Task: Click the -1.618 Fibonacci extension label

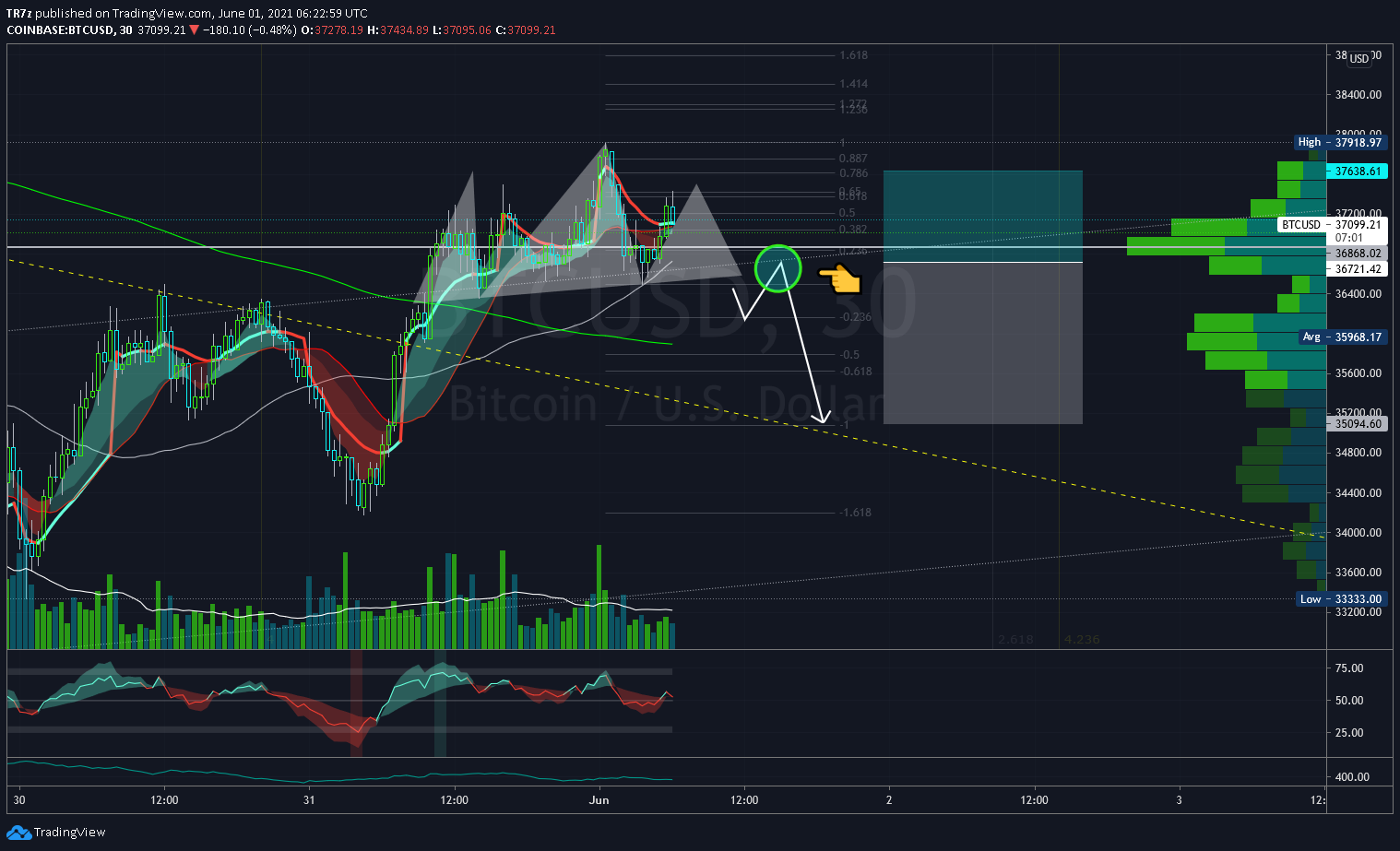Action: click(x=856, y=513)
